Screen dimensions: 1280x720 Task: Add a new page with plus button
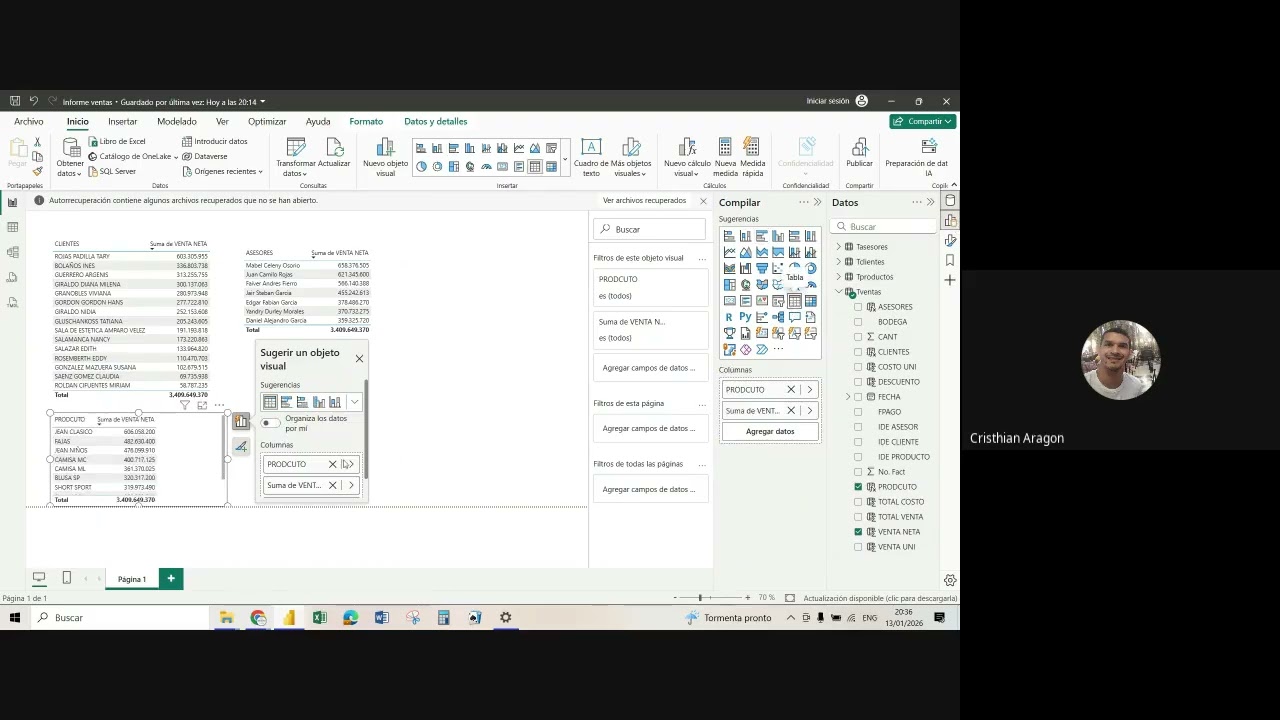(171, 578)
